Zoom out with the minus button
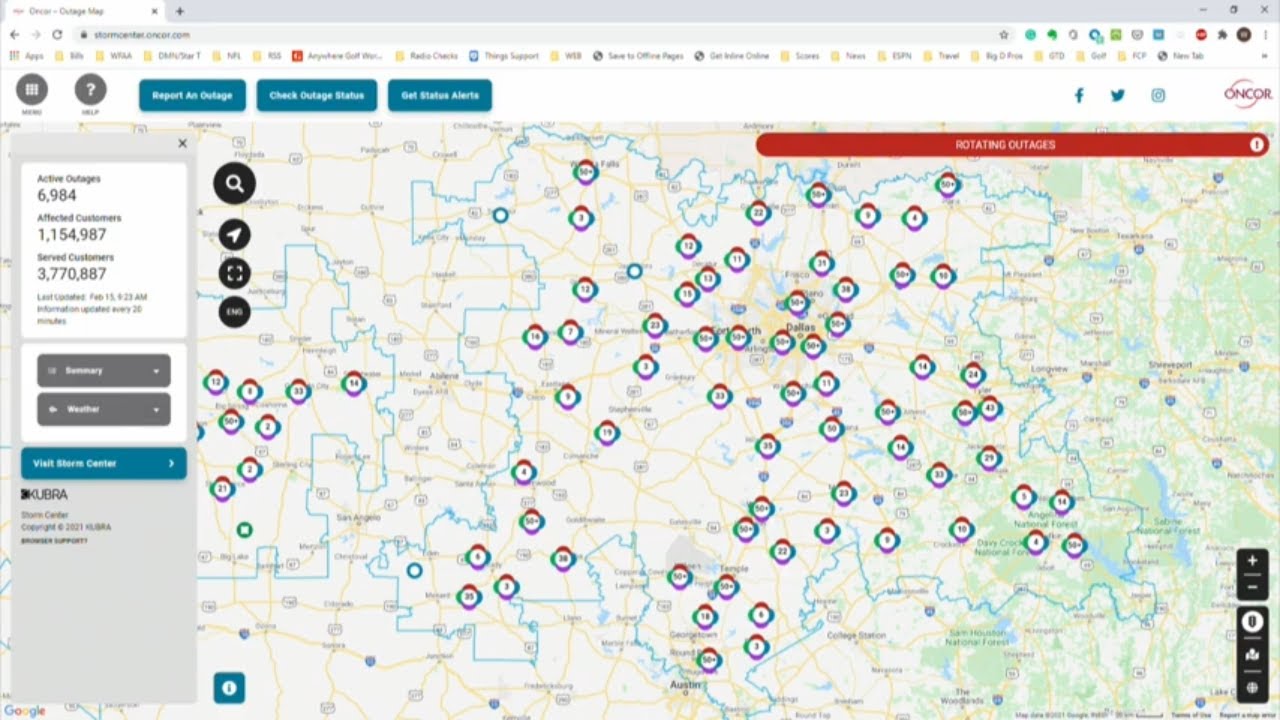1280x720 pixels. [x=1252, y=588]
